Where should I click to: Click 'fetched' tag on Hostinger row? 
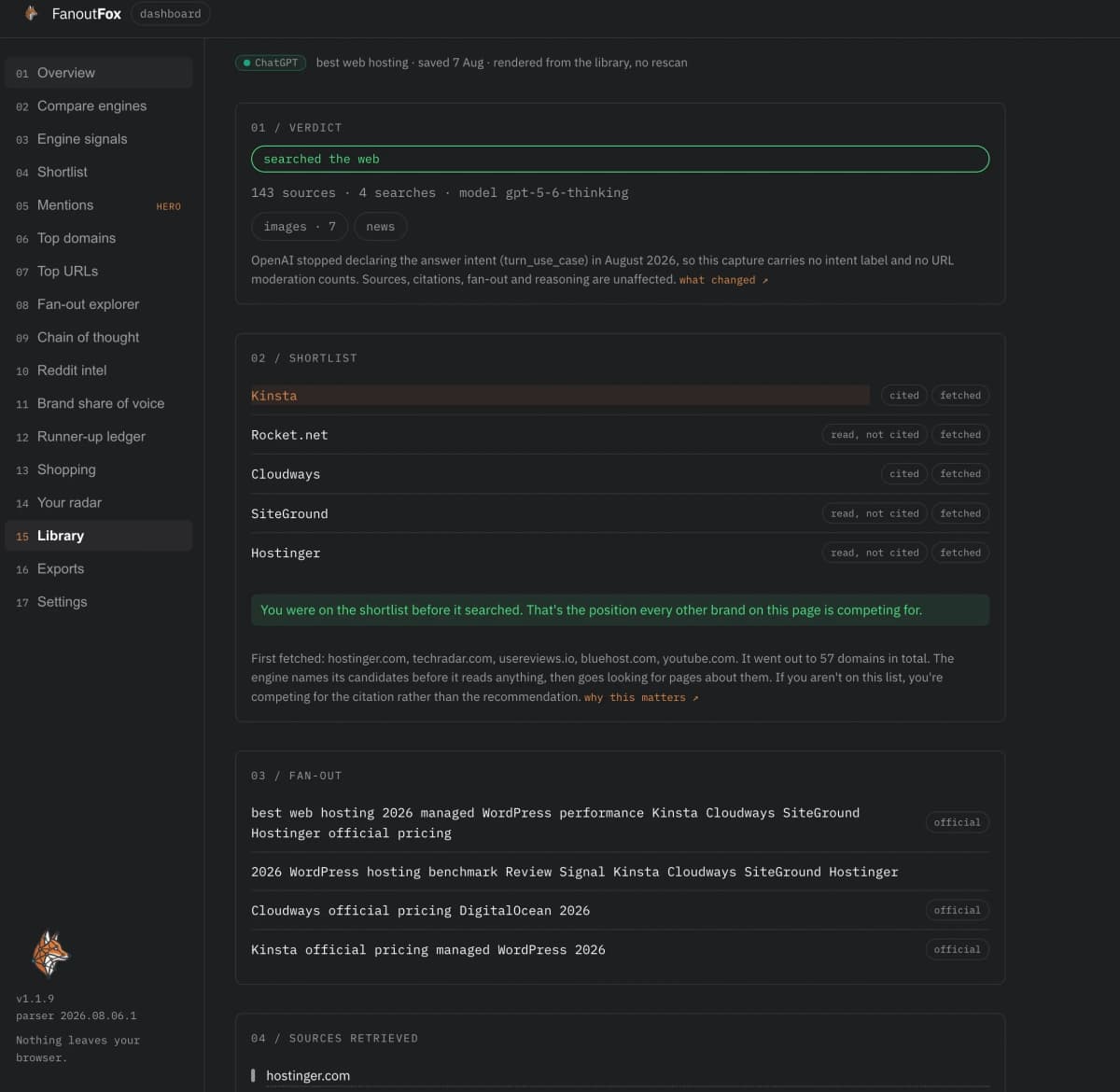point(960,553)
